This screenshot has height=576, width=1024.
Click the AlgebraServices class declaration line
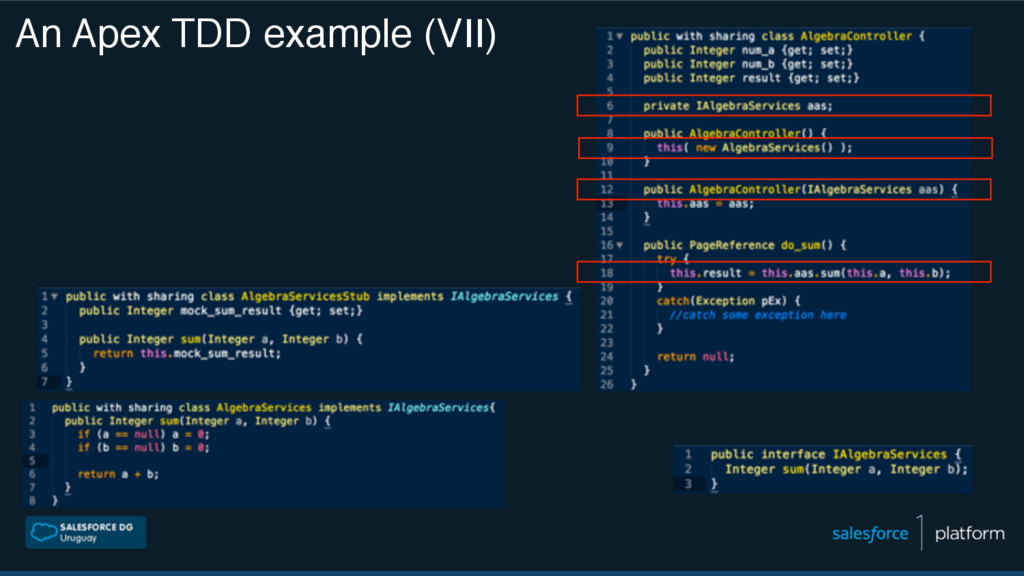click(x=274, y=408)
